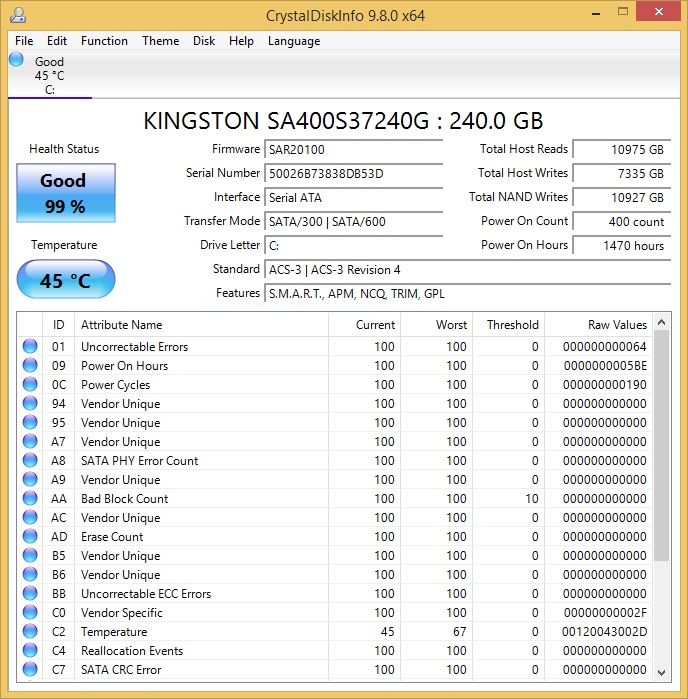Click the ID column header

(x=58, y=325)
